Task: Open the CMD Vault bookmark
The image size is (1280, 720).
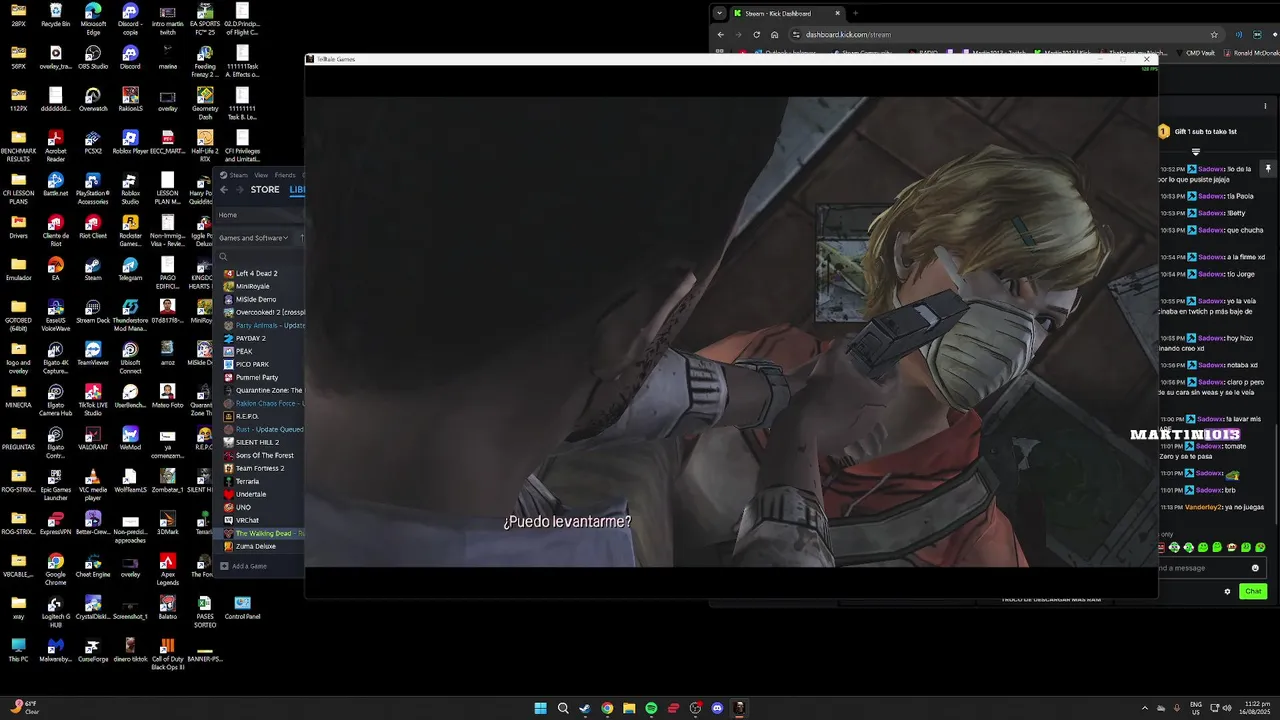Action: coord(1198,53)
